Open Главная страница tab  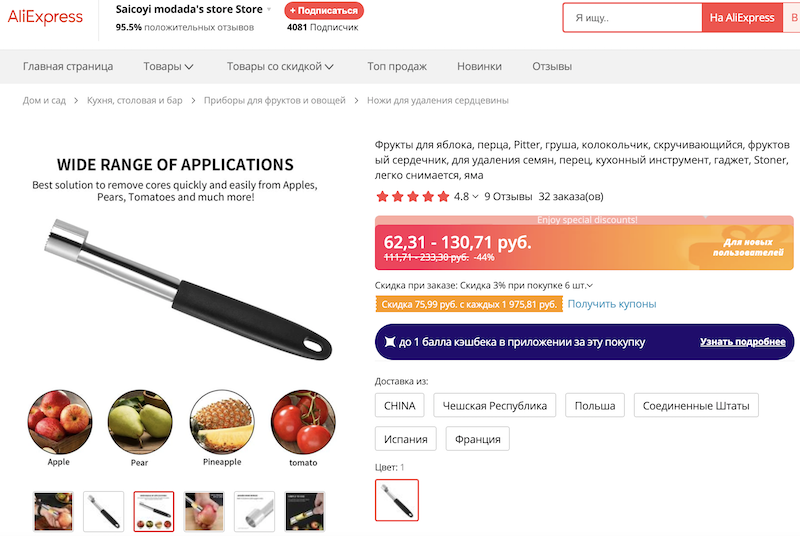68,66
